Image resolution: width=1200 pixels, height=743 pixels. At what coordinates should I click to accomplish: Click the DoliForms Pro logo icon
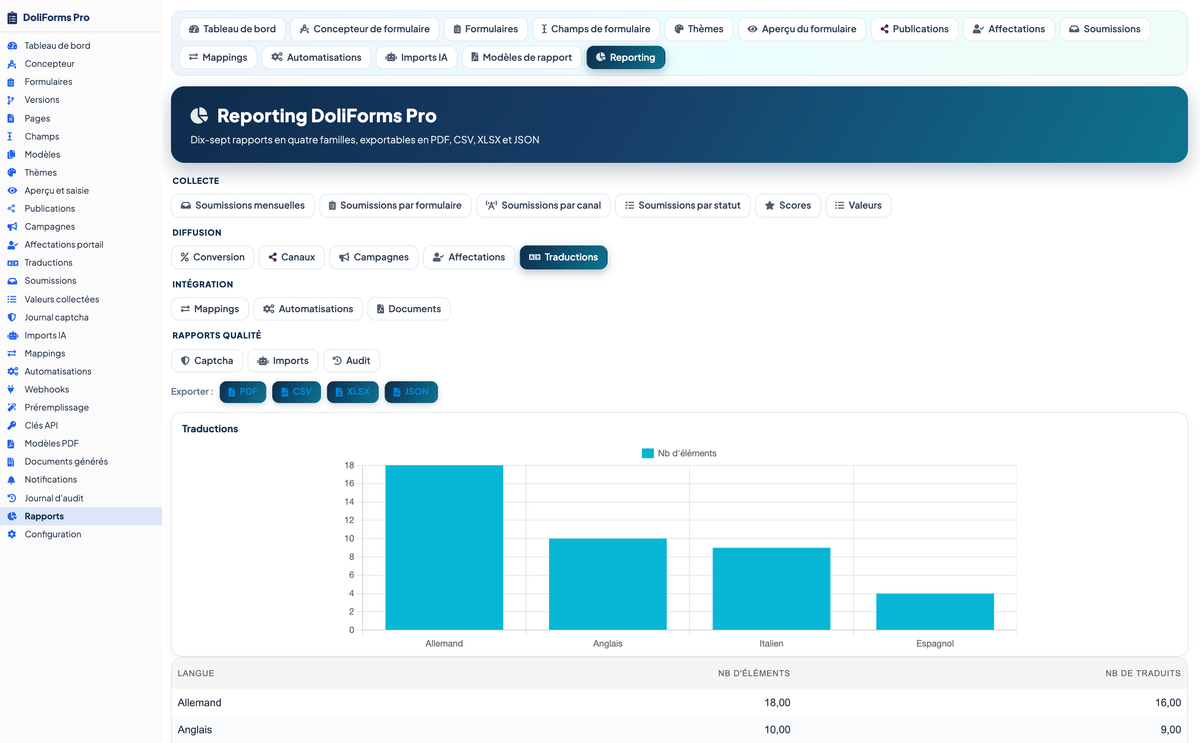click(12, 17)
